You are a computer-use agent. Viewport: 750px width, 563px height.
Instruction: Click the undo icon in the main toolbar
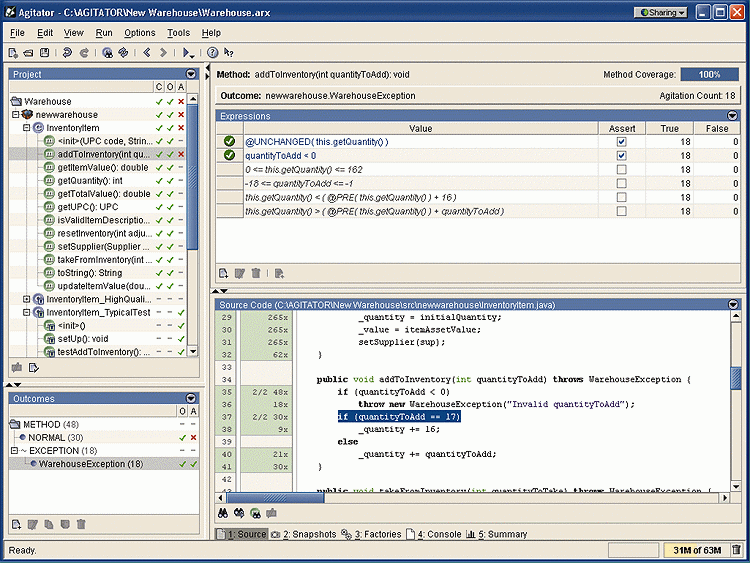click(x=67, y=52)
